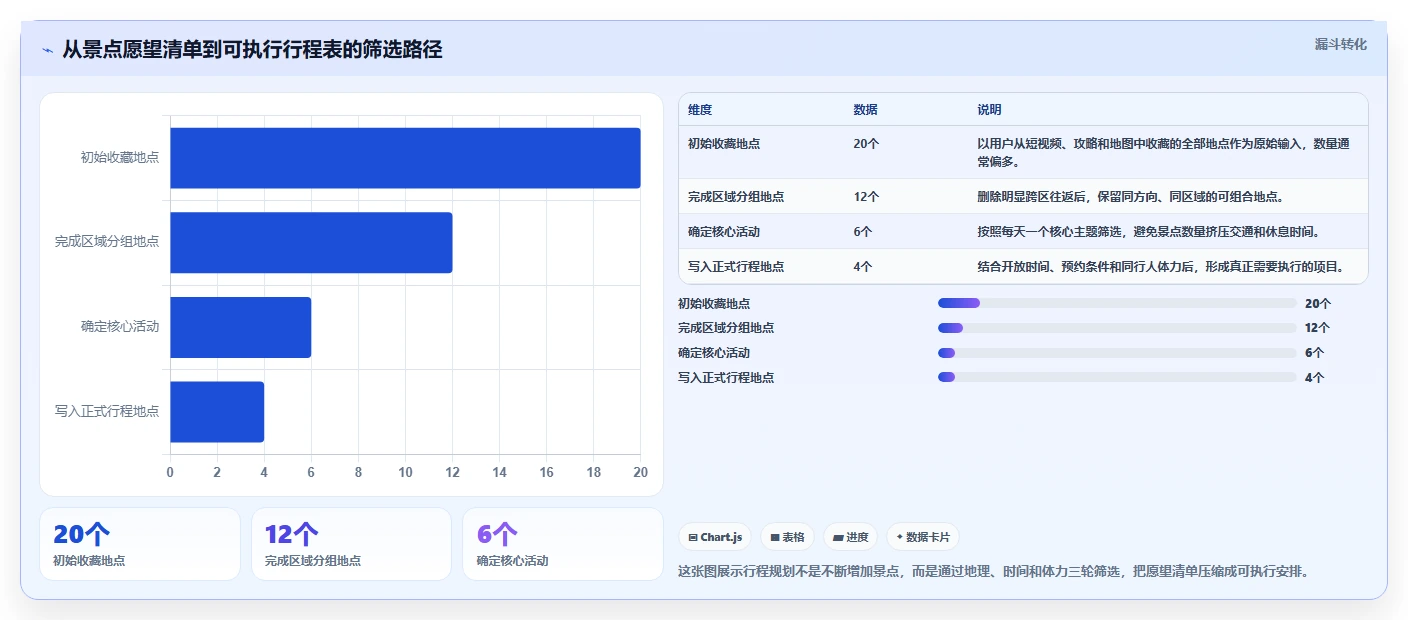
Task: Select the 进度 tag chip
Action: pyautogui.click(x=851, y=537)
